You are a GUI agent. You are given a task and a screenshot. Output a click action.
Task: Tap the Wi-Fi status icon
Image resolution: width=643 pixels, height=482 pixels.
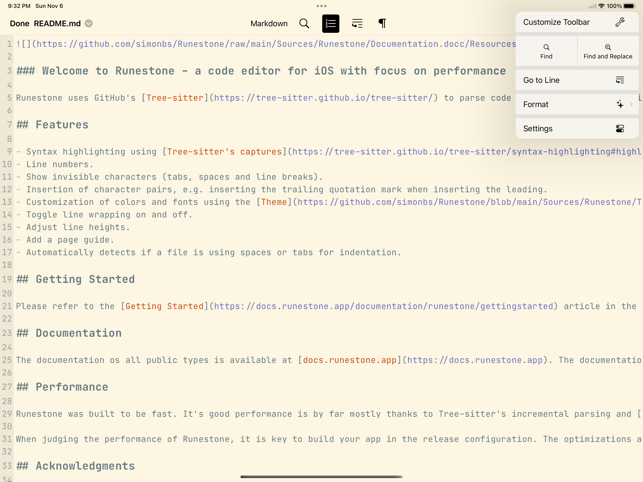coord(601,6)
